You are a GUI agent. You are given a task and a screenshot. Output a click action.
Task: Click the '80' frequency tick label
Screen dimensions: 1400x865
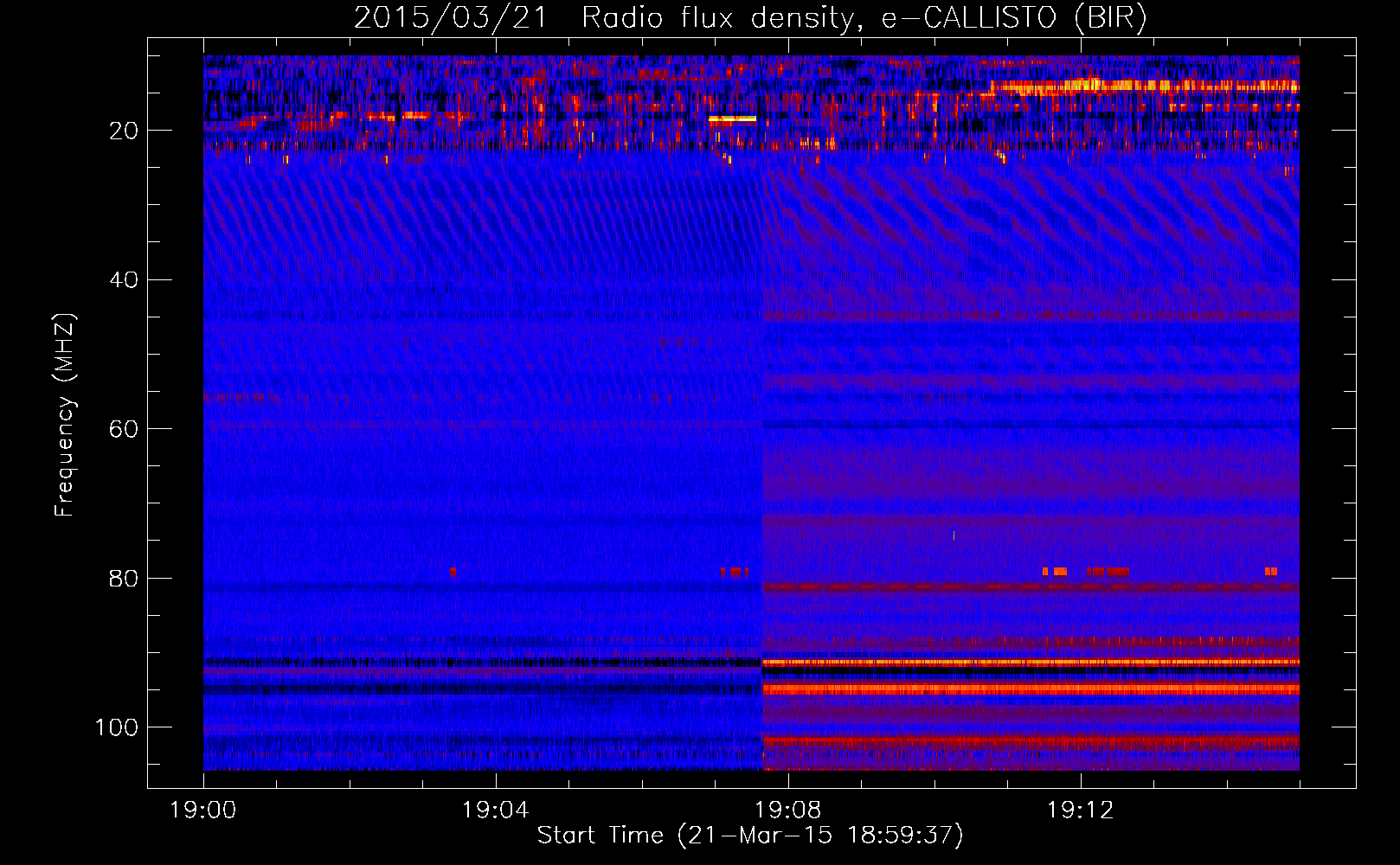124,579
